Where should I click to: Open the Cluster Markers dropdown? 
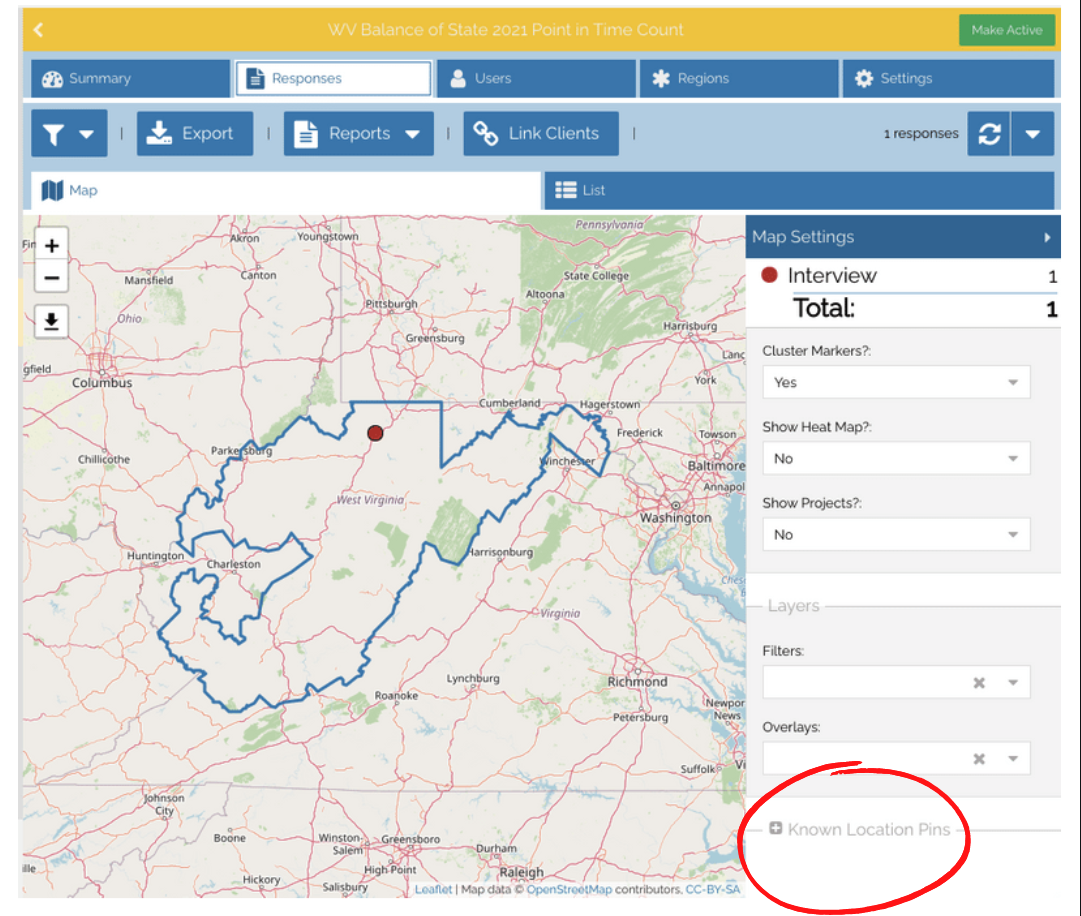(x=896, y=382)
